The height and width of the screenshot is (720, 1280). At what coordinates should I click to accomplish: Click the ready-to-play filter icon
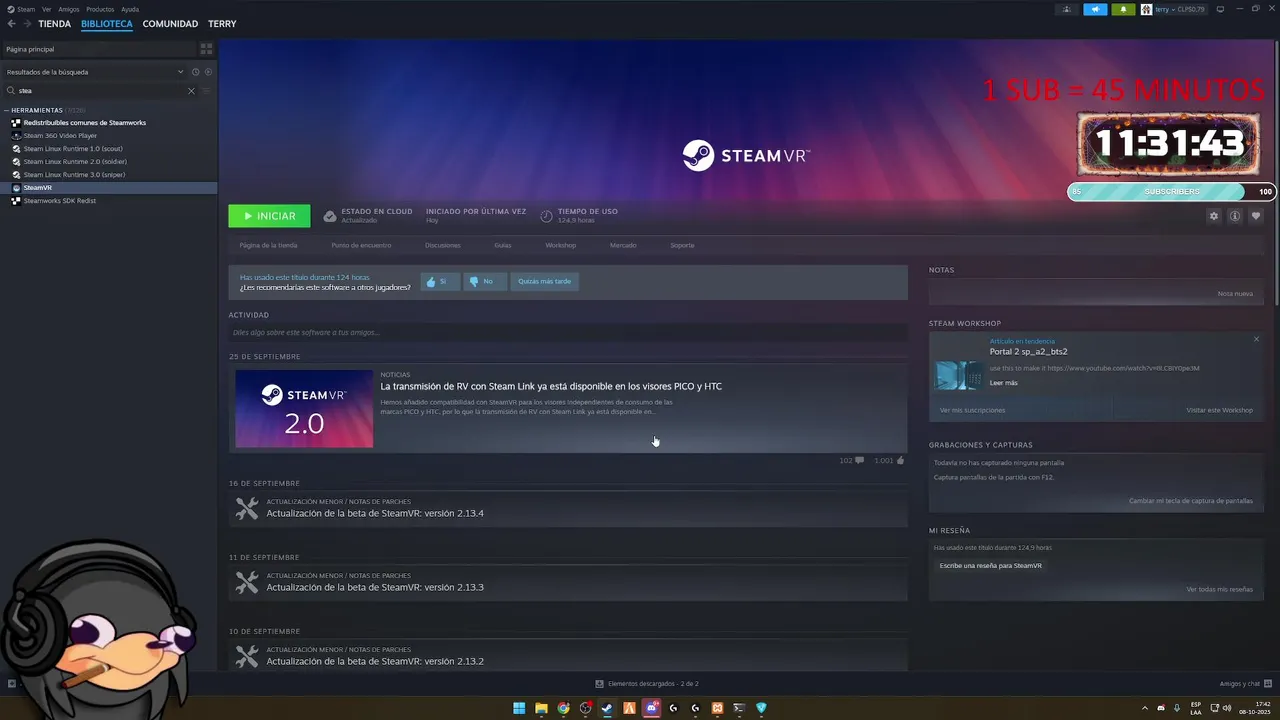click(208, 72)
